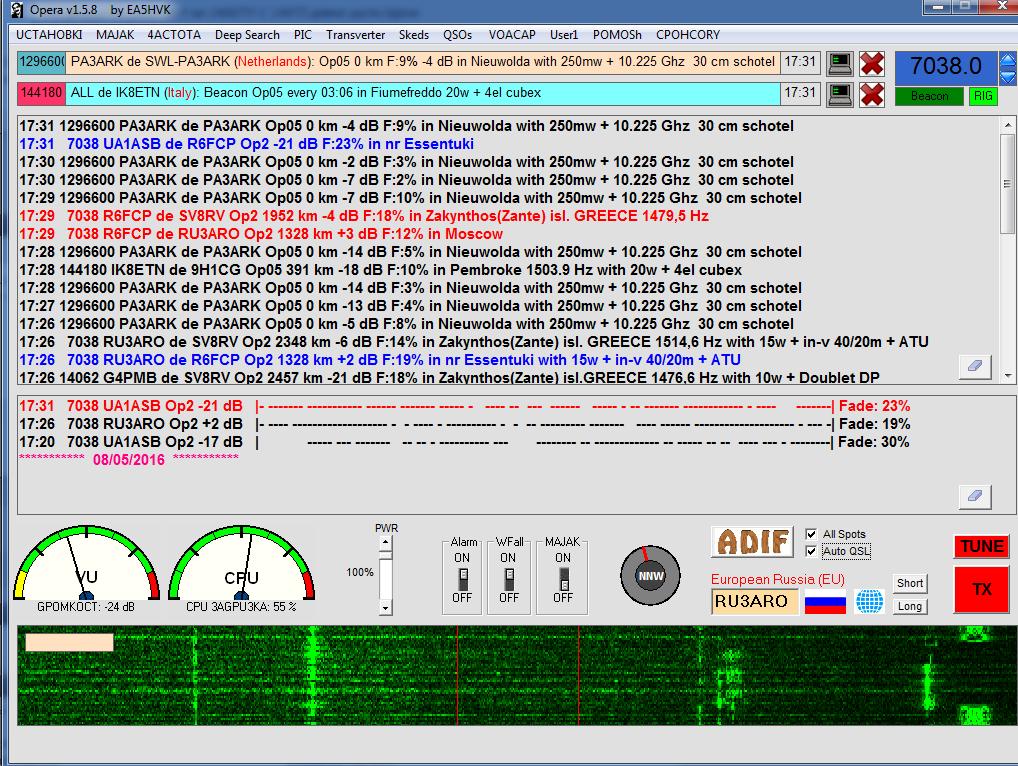The image size is (1018, 766).
Task: Toggle the WFall ON/OFF switch
Action: pyautogui.click(x=509, y=578)
